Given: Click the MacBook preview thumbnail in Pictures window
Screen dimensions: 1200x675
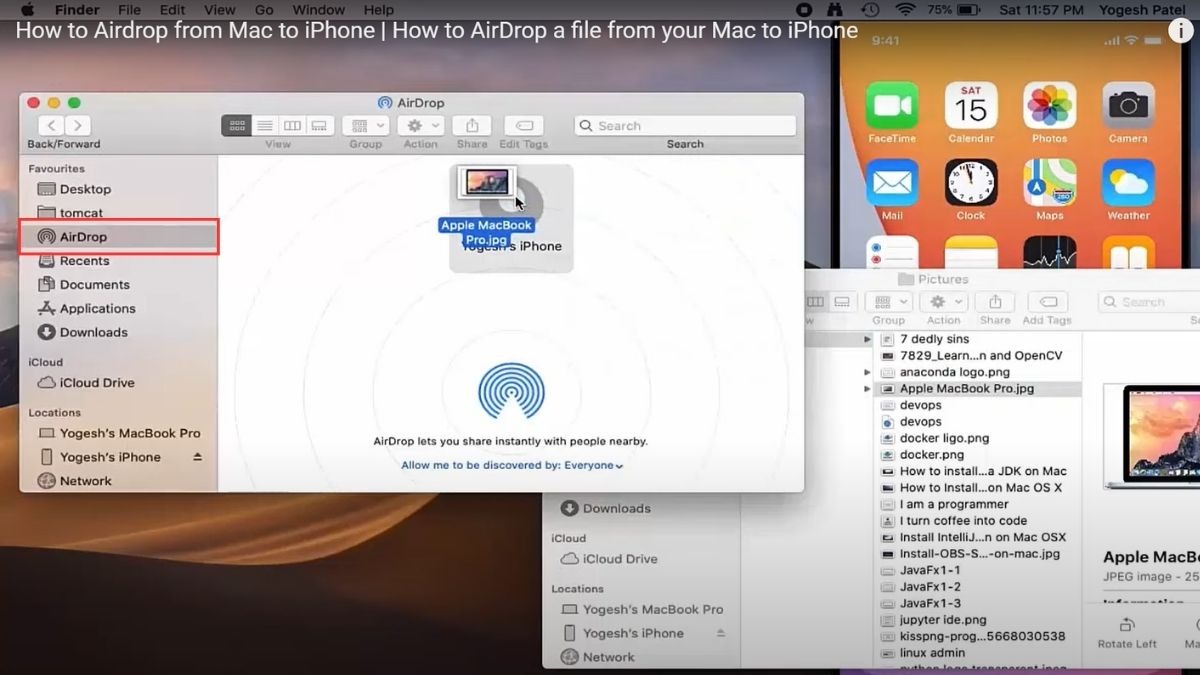Looking at the screenshot, I should pos(1152,438).
